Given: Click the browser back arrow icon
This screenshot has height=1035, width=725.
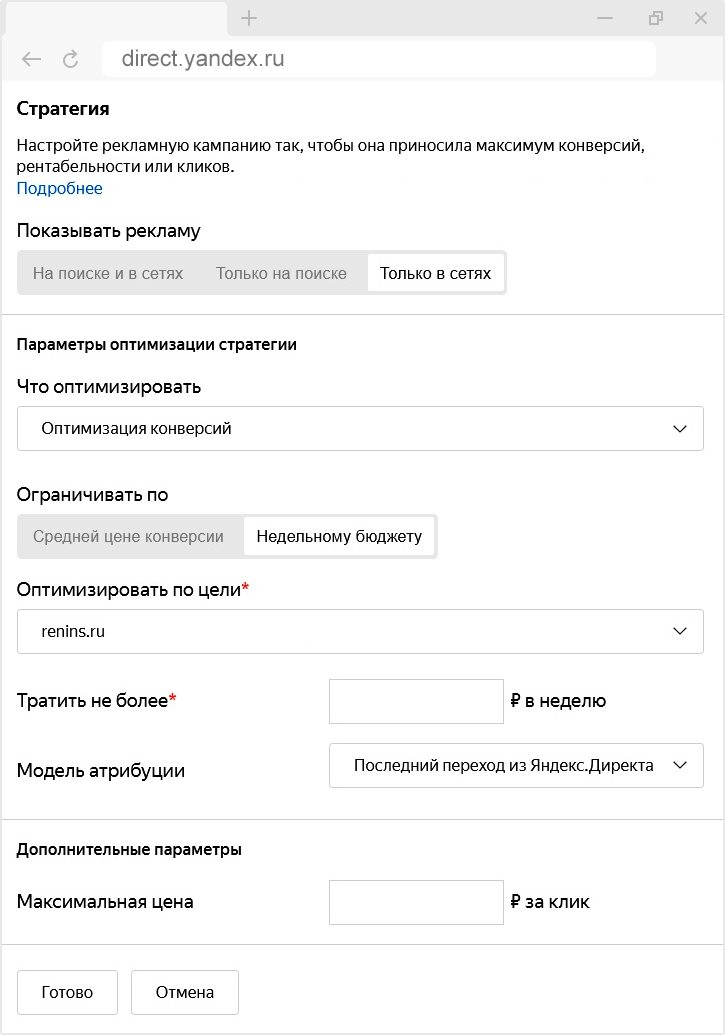Looking at the screenshot, I should (31, 59).
